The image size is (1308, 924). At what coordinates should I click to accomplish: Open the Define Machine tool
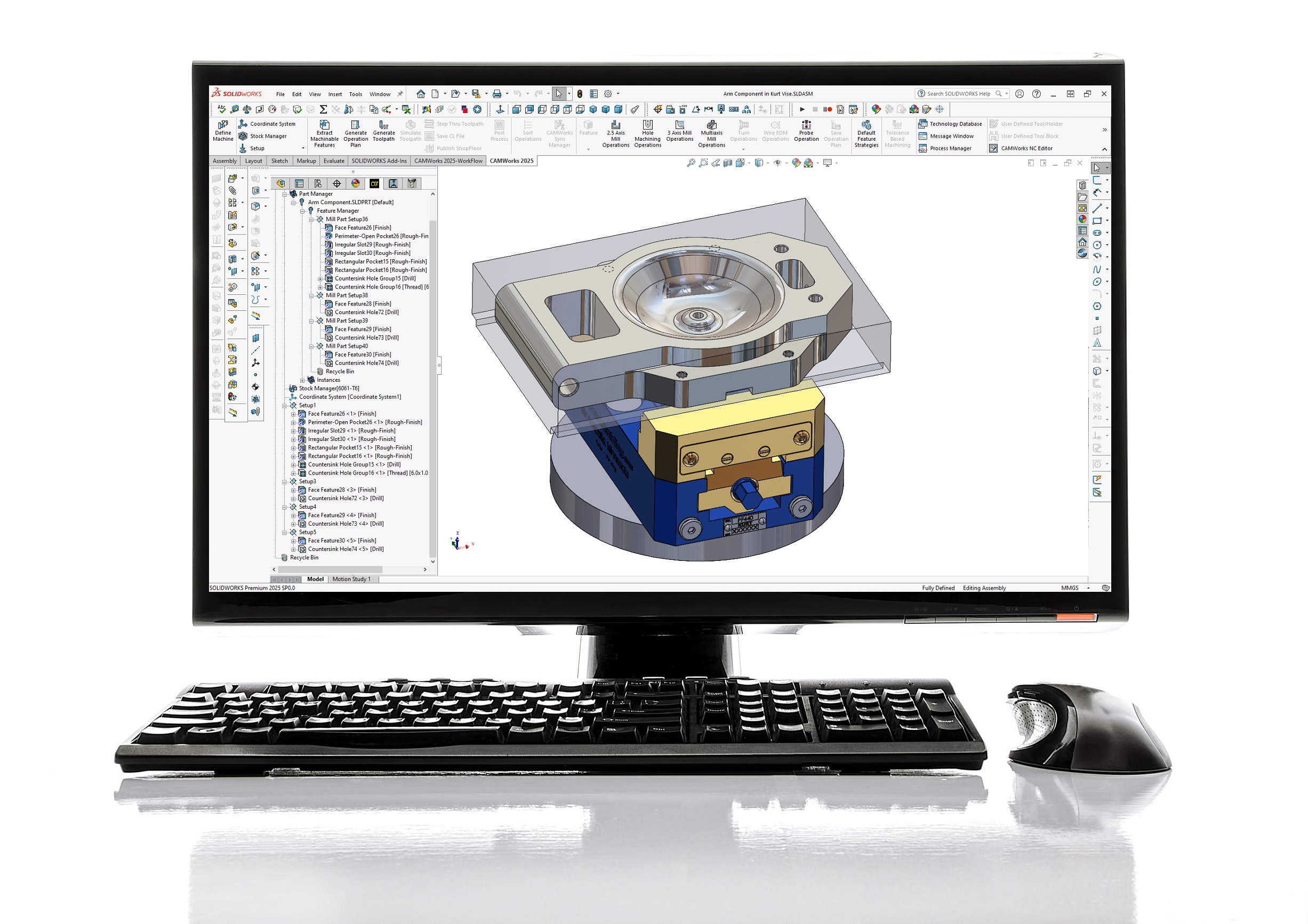pyautogui.click(x=223, y=132)
